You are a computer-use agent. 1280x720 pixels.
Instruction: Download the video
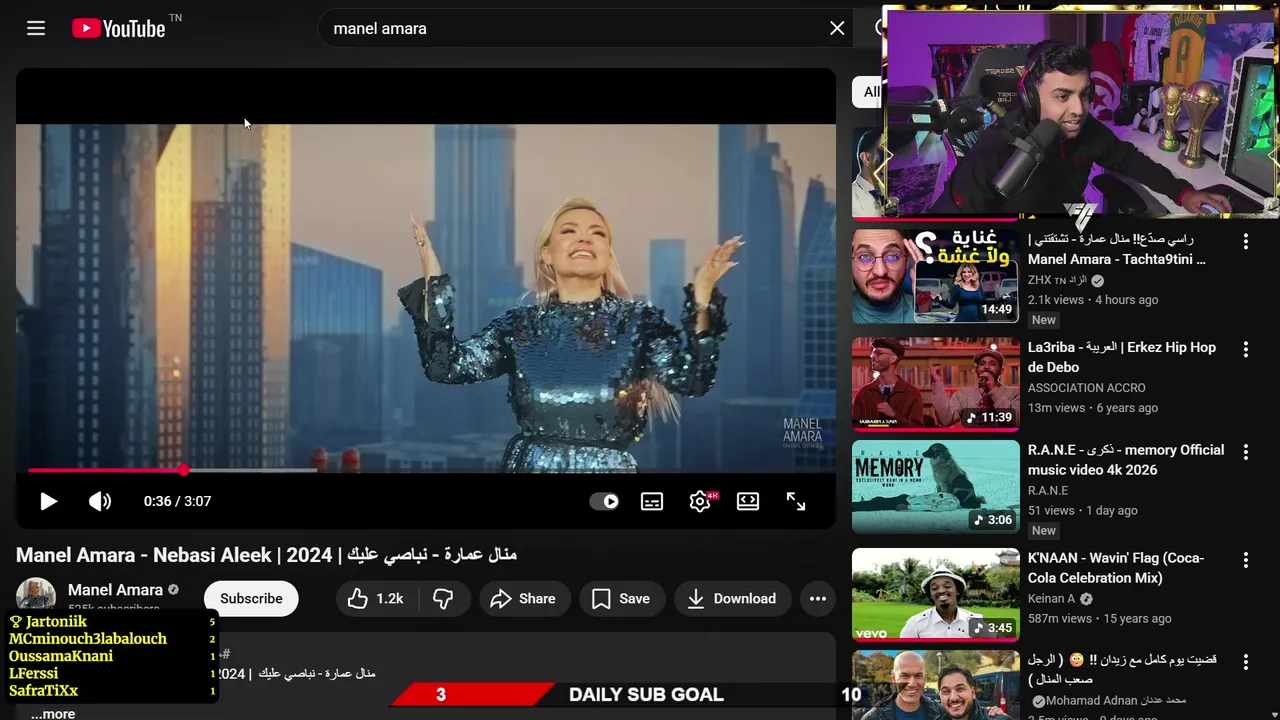tap(733, 598)
